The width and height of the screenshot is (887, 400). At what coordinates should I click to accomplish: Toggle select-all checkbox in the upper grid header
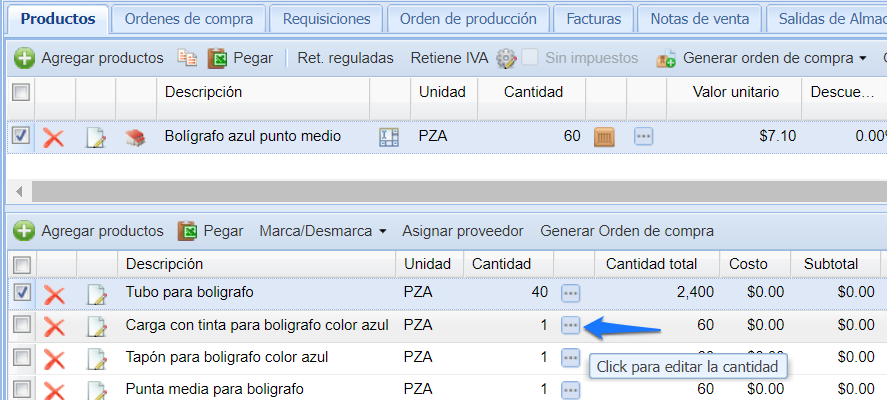click(21, 92)
